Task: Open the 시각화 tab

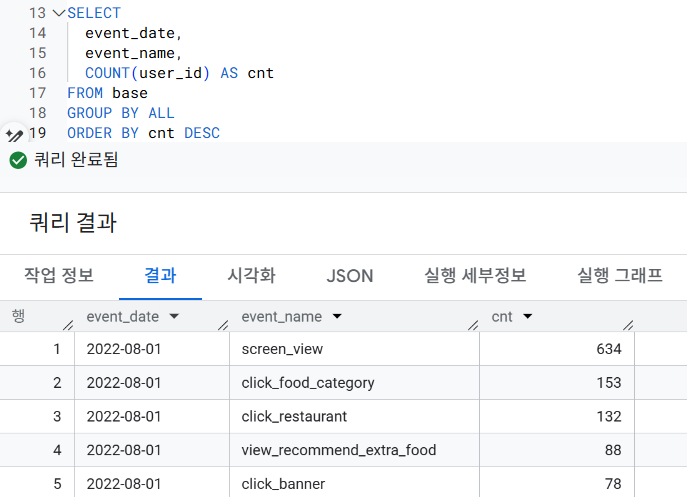Action: point(251,276)
